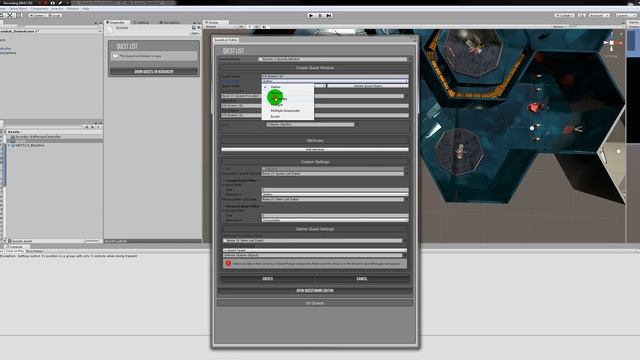
Task: Toggle the Center pivot mode button
Action: (37, 16)
